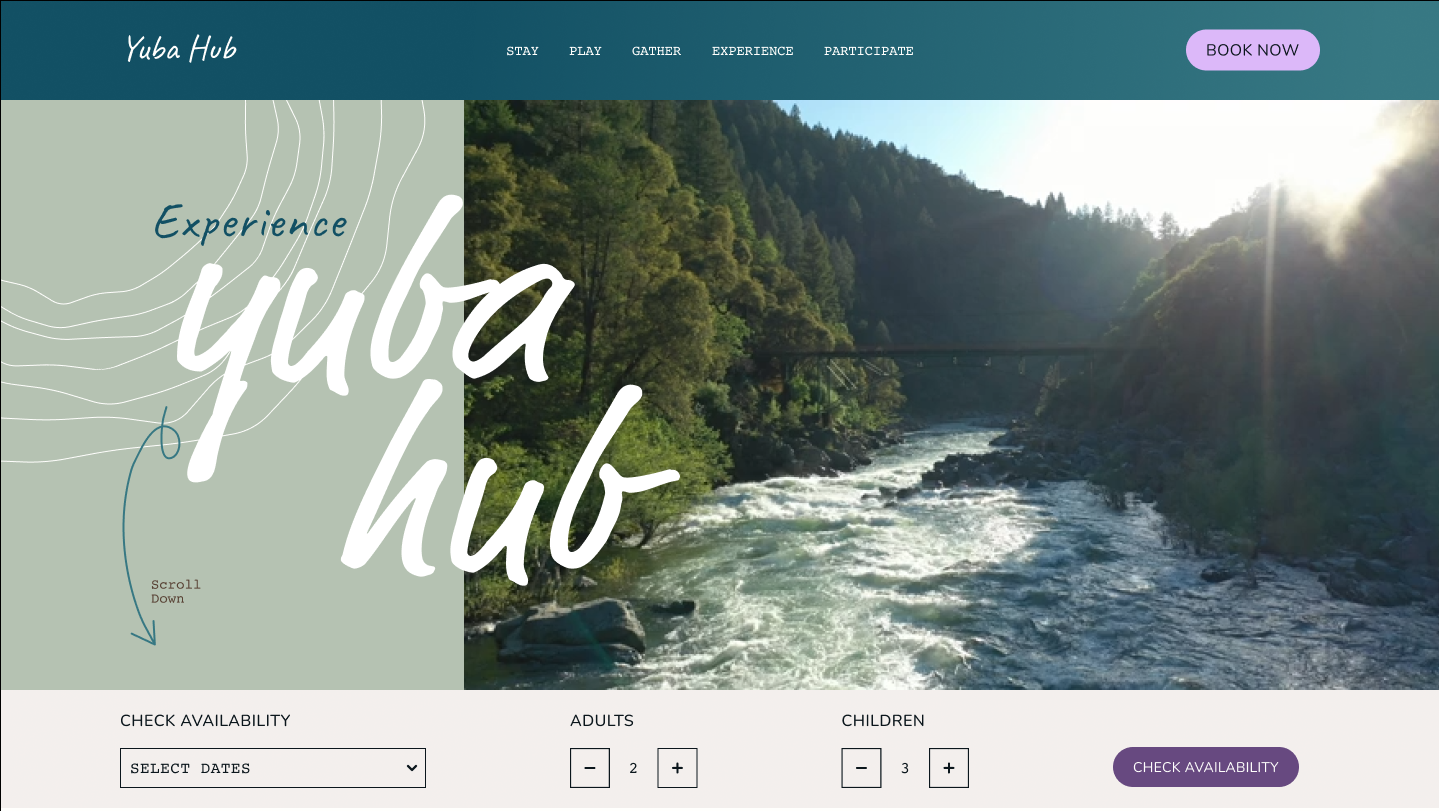1439x811 pixels.
Task: Click the Scroll Down text
Action: point(176,591)
